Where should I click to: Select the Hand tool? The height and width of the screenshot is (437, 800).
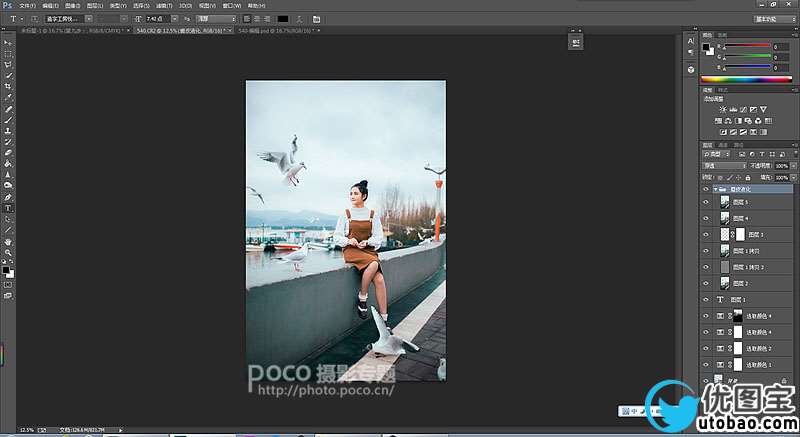pos(8,242)
